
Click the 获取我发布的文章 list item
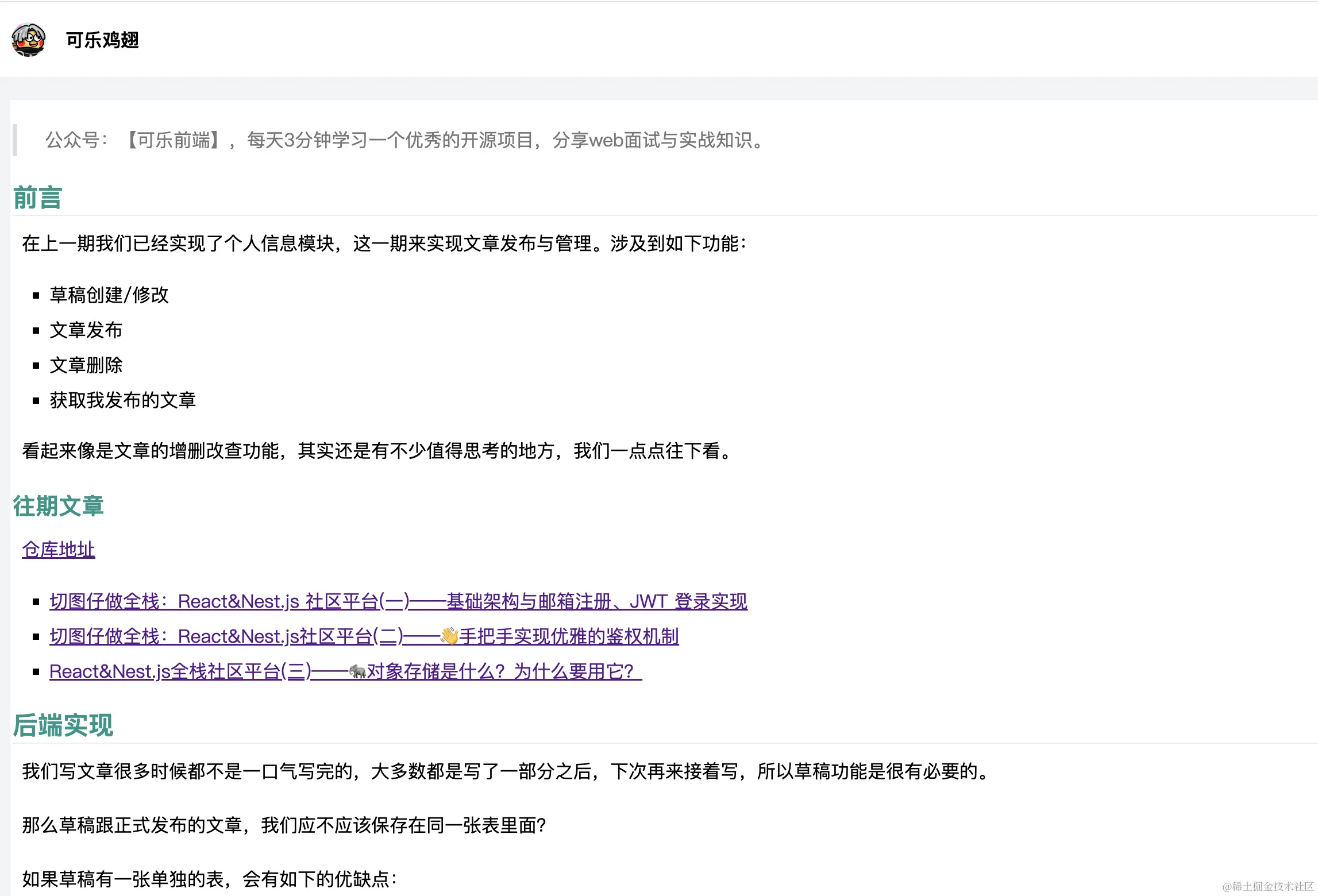(x=123, y=400)
